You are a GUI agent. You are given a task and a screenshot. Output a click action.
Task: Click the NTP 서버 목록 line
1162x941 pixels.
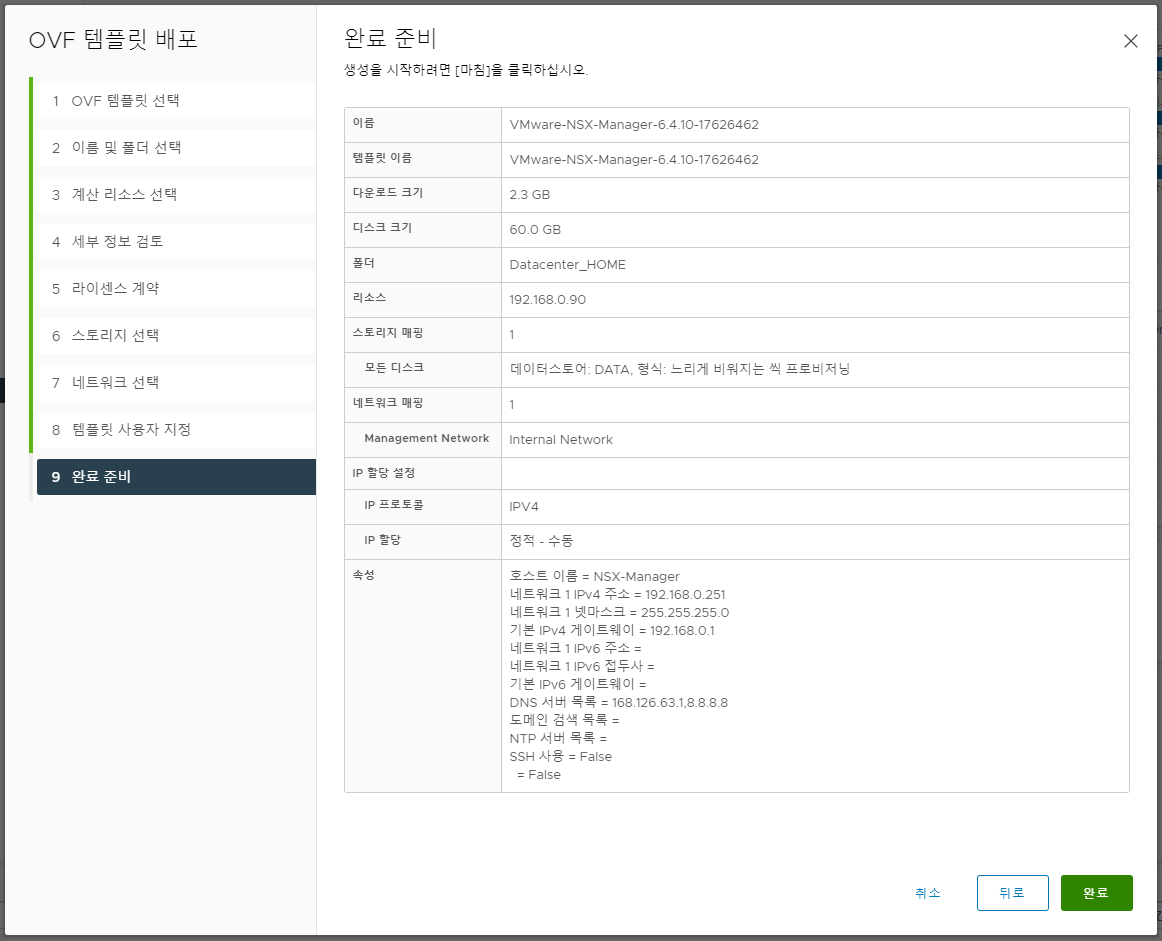click(x=558, y=739)
